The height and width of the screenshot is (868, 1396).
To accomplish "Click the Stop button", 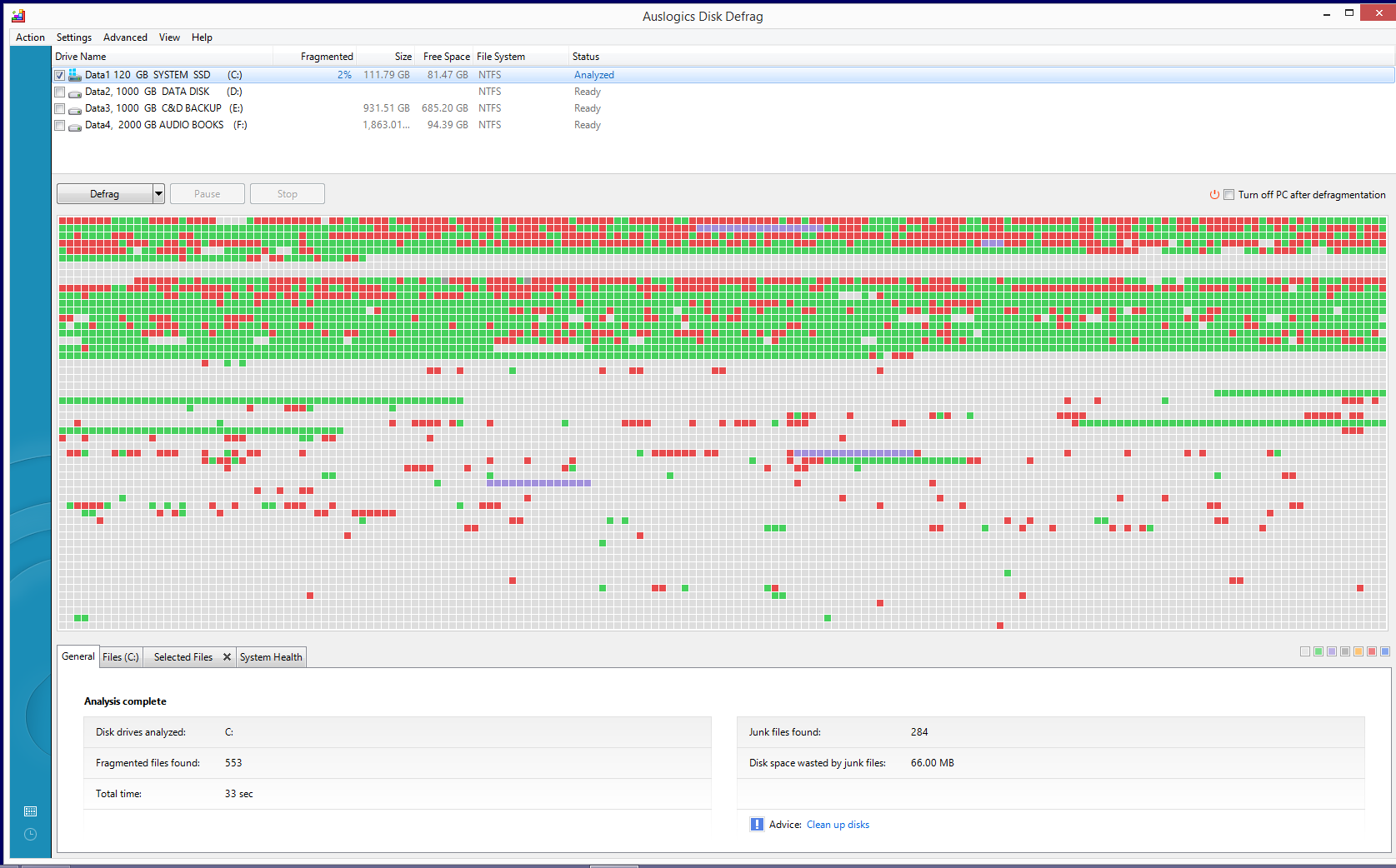I will (288, 194).
